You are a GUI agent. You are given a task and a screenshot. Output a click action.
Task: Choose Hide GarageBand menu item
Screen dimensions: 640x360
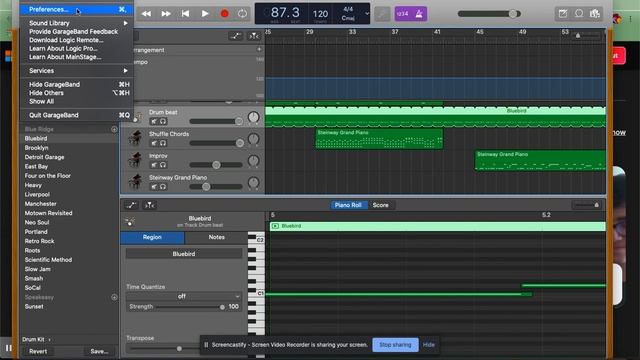(77, 84)
